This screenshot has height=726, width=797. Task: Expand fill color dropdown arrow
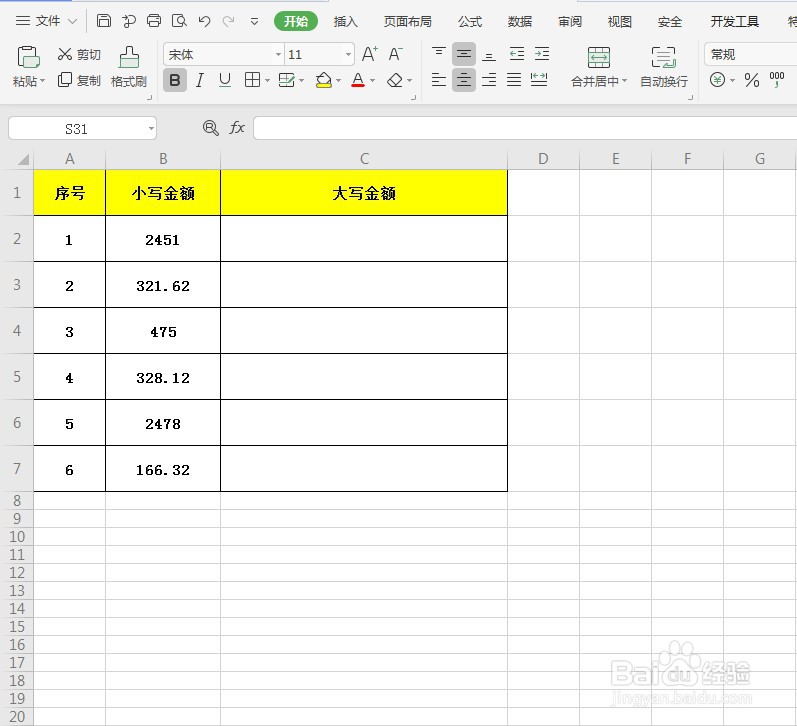[x=338, y=80]
